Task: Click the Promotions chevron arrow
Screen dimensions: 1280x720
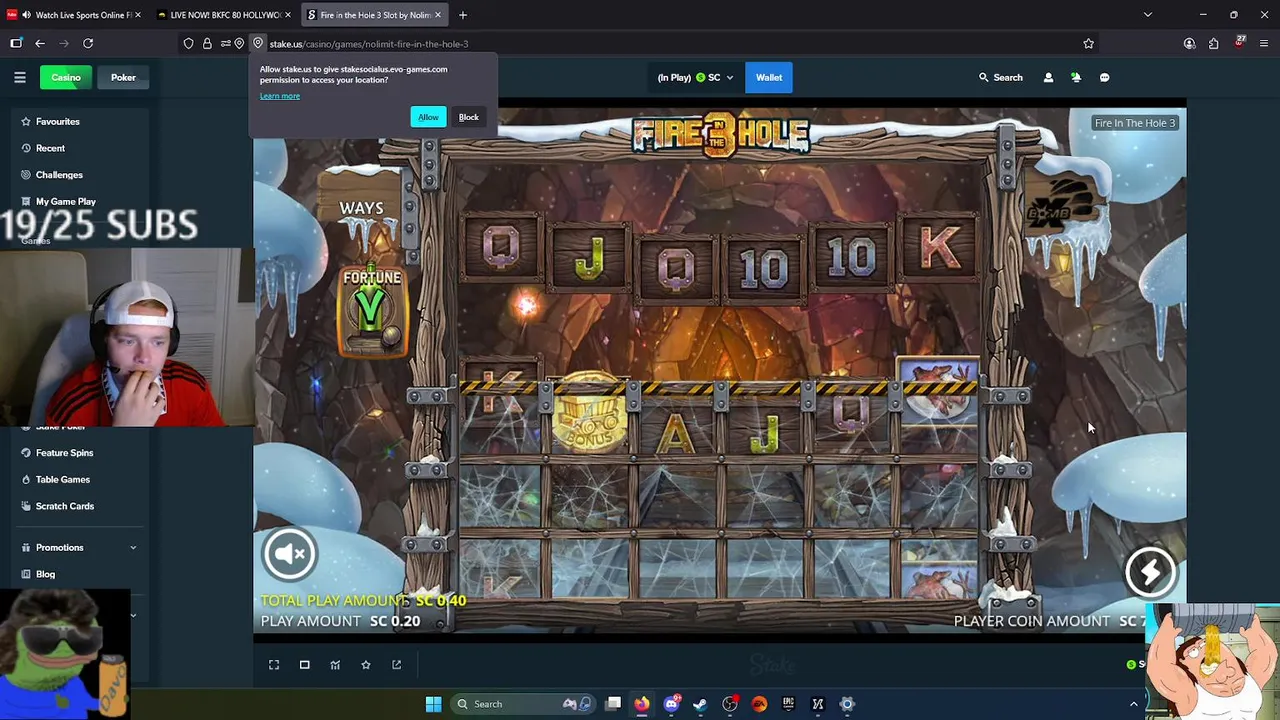Action: pyautogui.click(x=133, y=548)
